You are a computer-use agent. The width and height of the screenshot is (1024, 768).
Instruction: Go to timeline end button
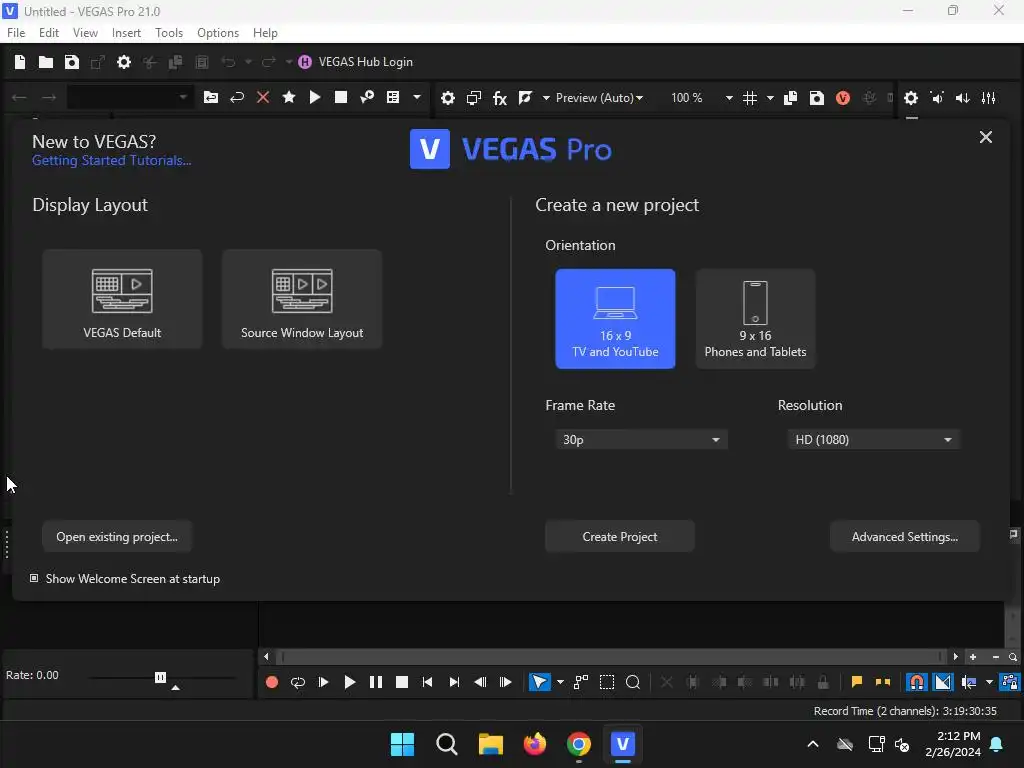click(454, 682)
